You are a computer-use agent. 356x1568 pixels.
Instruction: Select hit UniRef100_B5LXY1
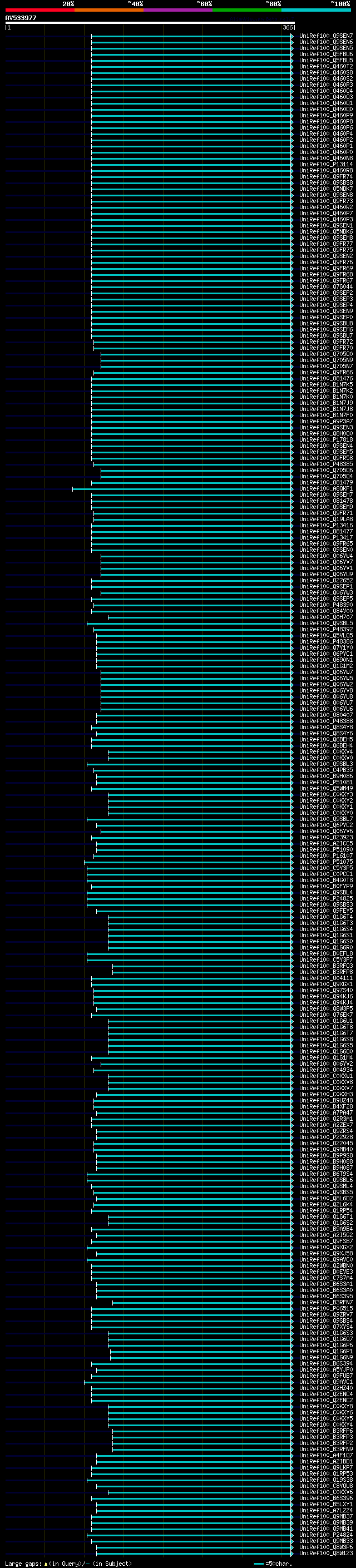click(x=326, y=1504)
